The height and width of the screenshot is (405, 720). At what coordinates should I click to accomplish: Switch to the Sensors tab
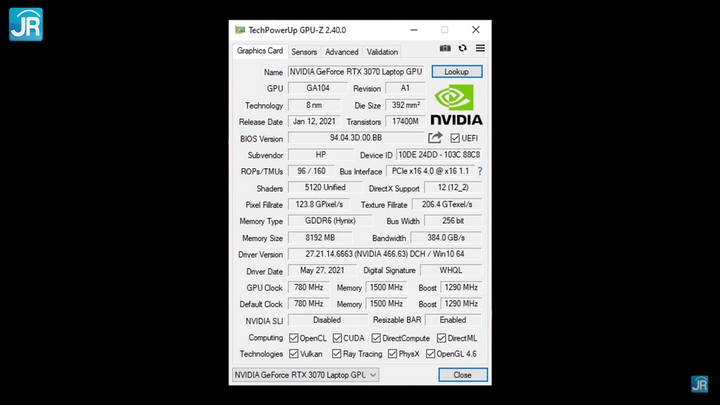(x=304, y=52)
